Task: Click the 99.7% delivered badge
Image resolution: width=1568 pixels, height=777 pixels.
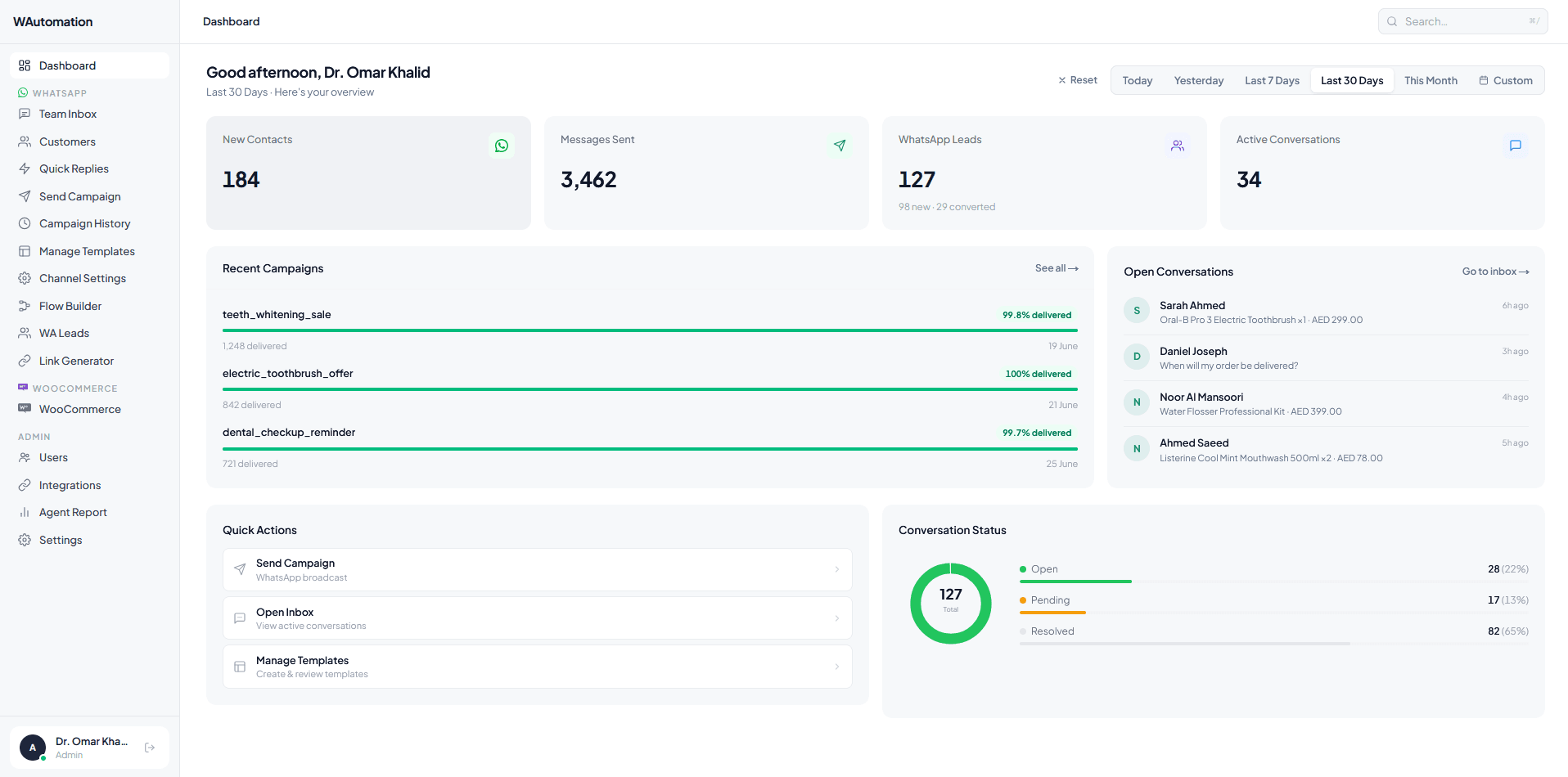Action: 1037,433
